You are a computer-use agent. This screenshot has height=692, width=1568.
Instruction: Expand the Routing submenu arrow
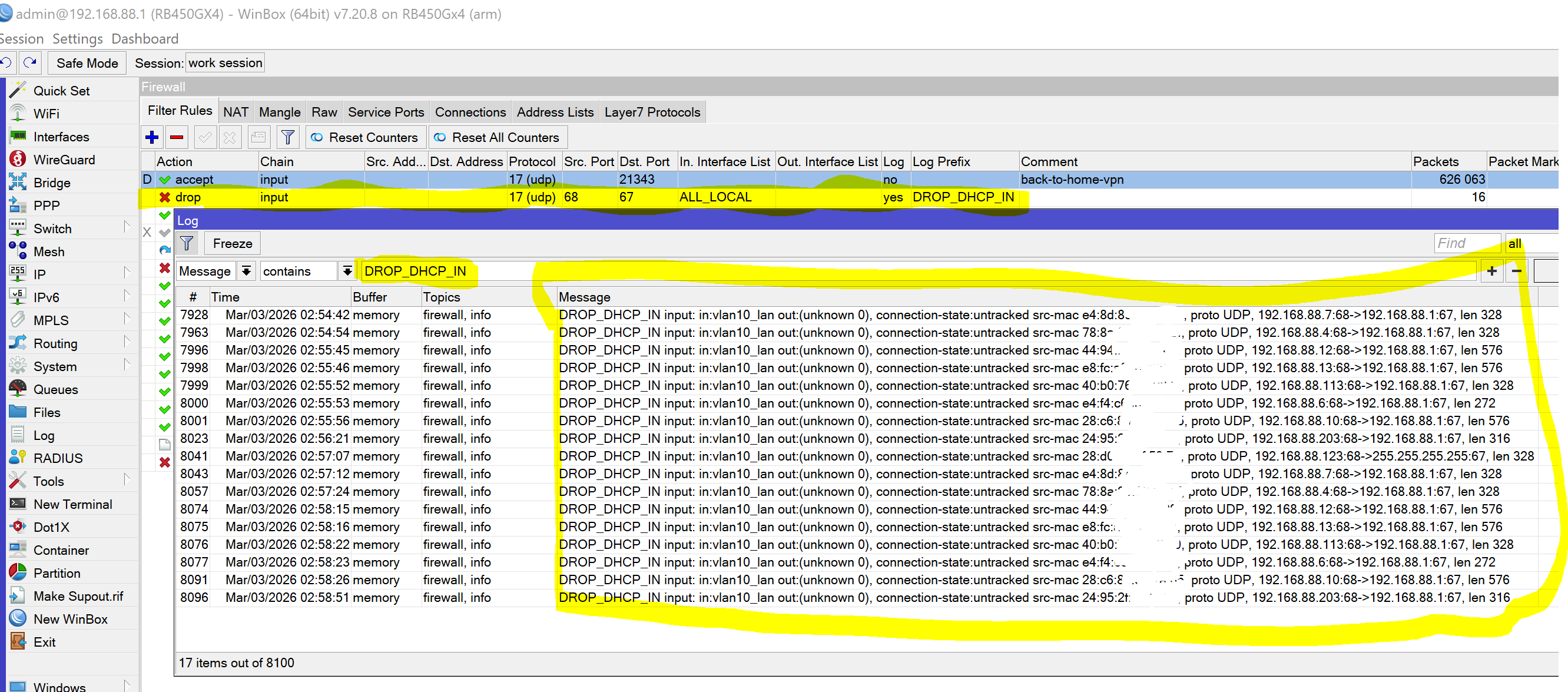coord(127,342)
